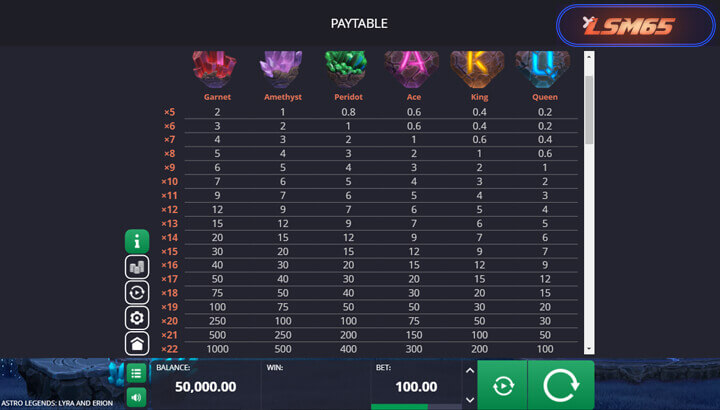Open the gear settings icon

[x=137, y=318]
